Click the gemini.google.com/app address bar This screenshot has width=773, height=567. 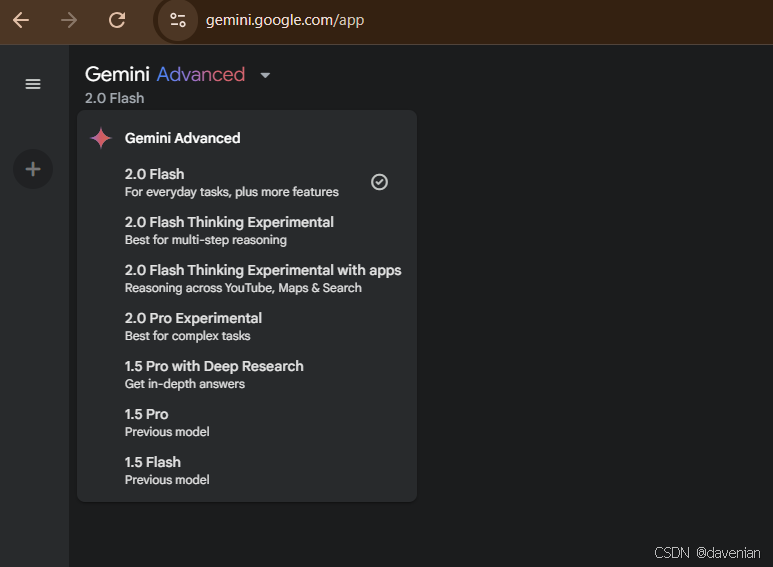284,20
